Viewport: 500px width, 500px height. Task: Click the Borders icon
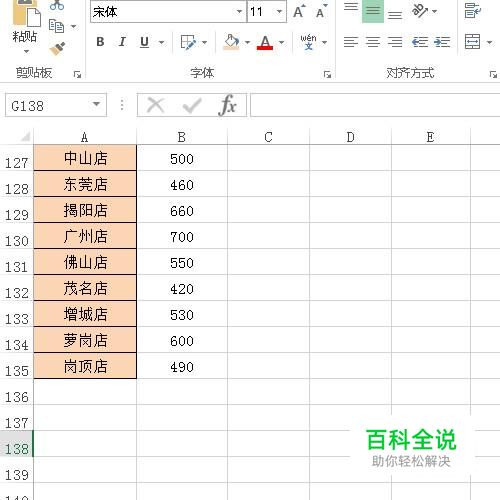pos(188,42)
